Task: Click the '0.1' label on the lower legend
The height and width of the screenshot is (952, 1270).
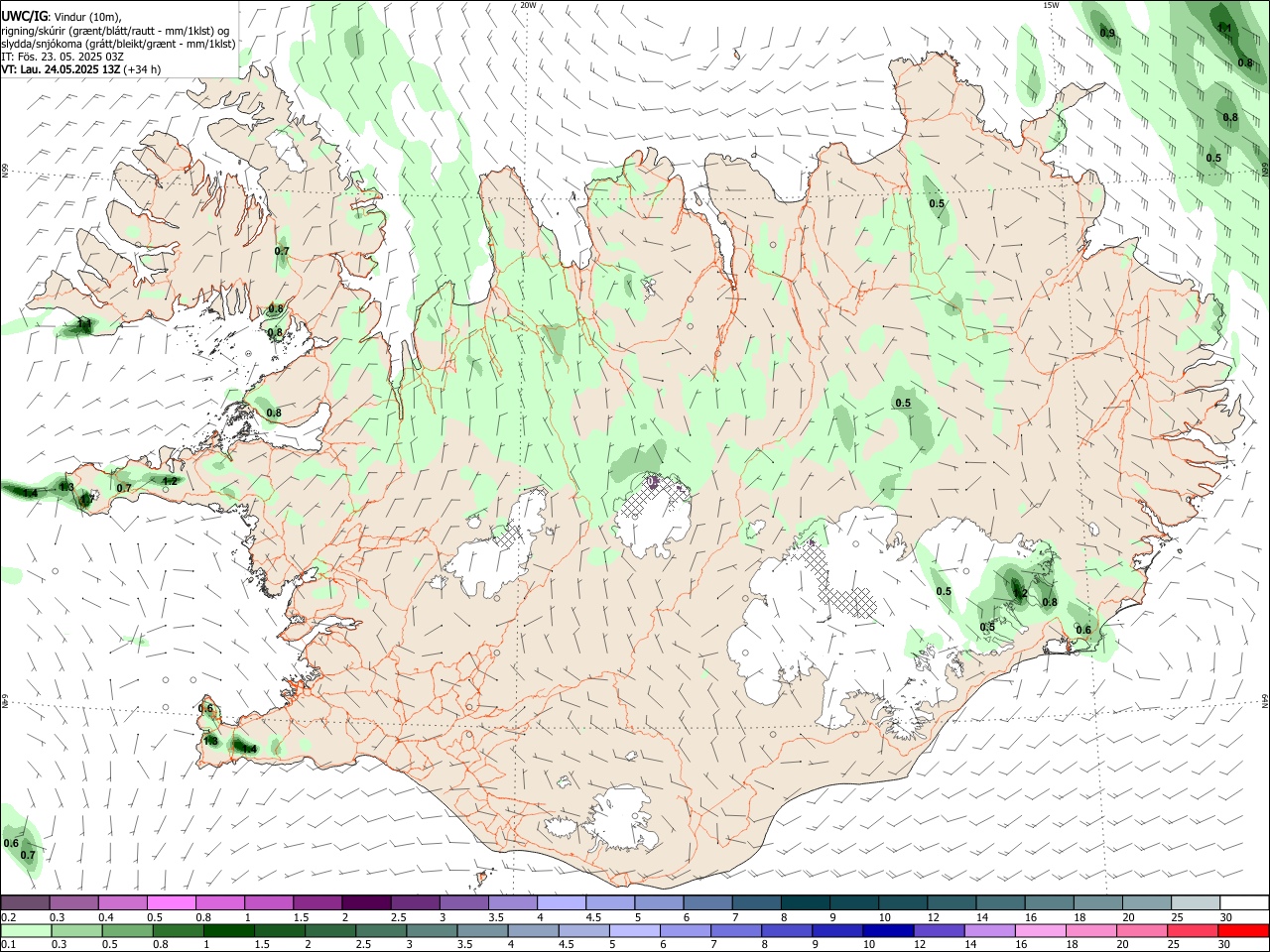Action: click(8, 945)
